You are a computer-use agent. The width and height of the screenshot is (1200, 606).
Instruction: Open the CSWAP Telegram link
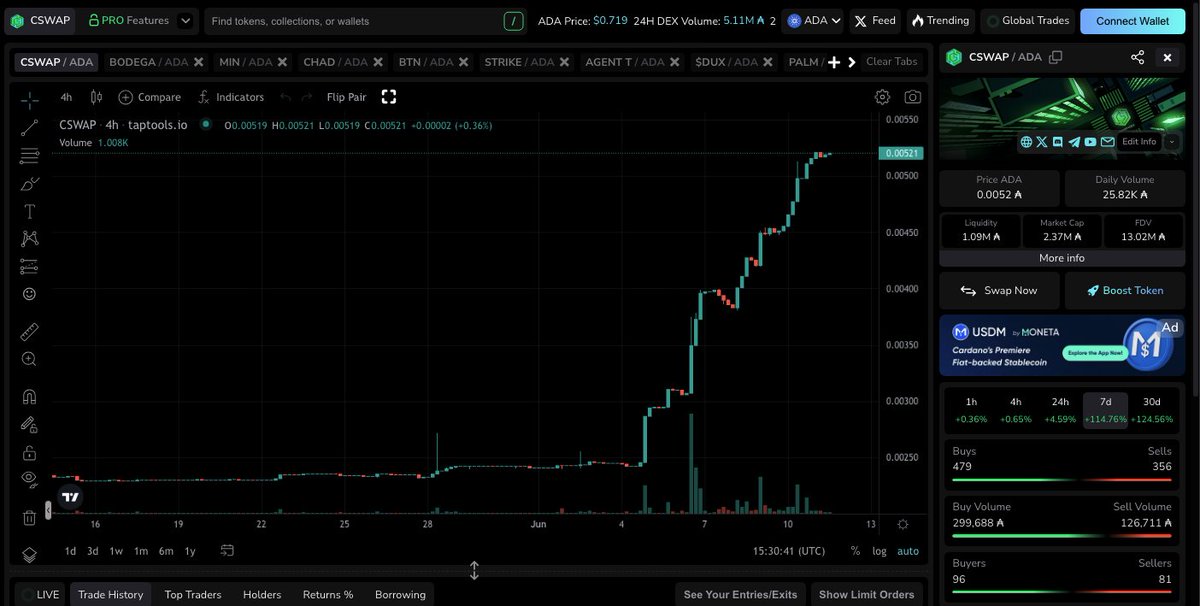(1074, 142)
